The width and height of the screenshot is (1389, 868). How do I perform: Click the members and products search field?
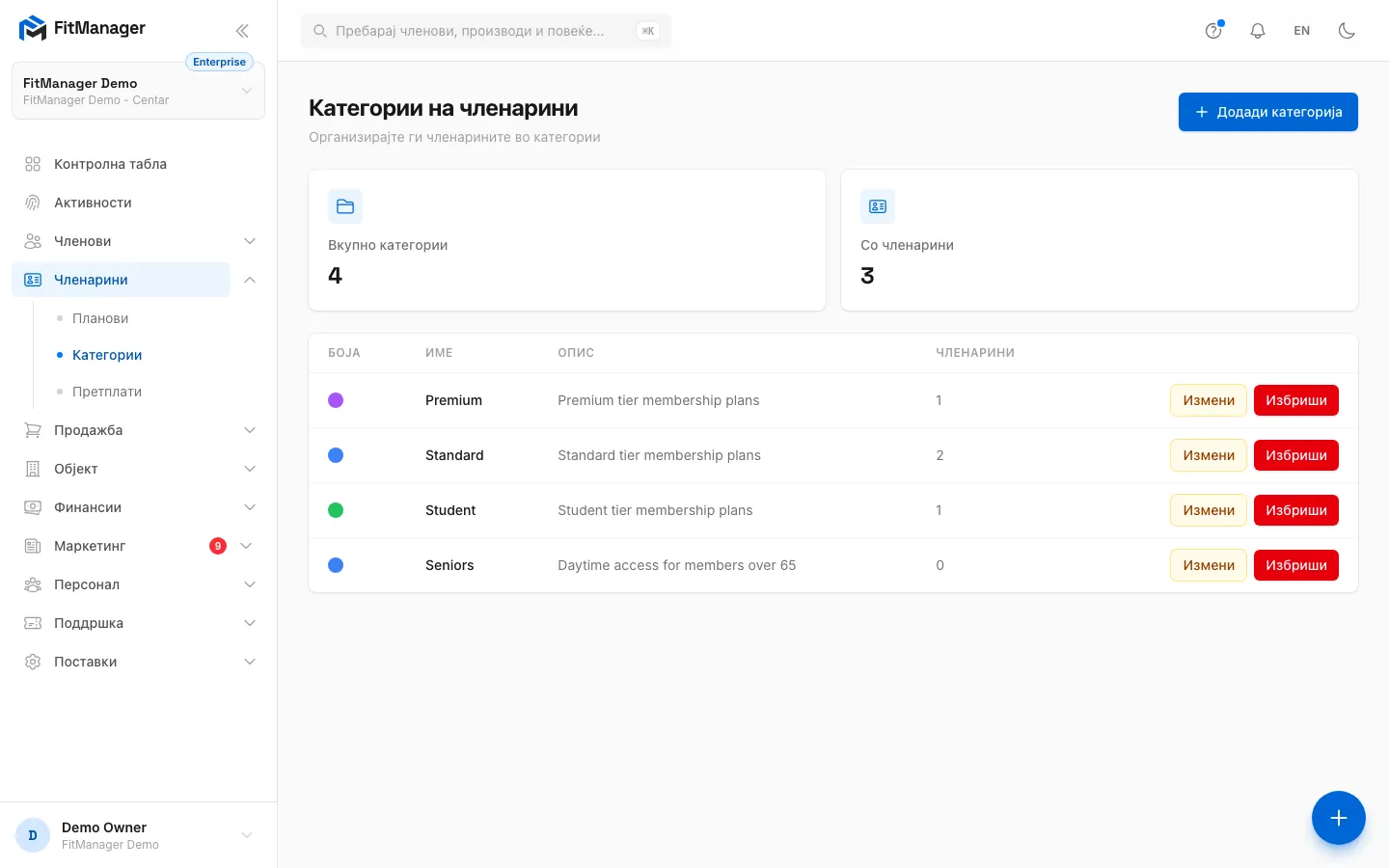pyautogui.click(x=486, y=31)
